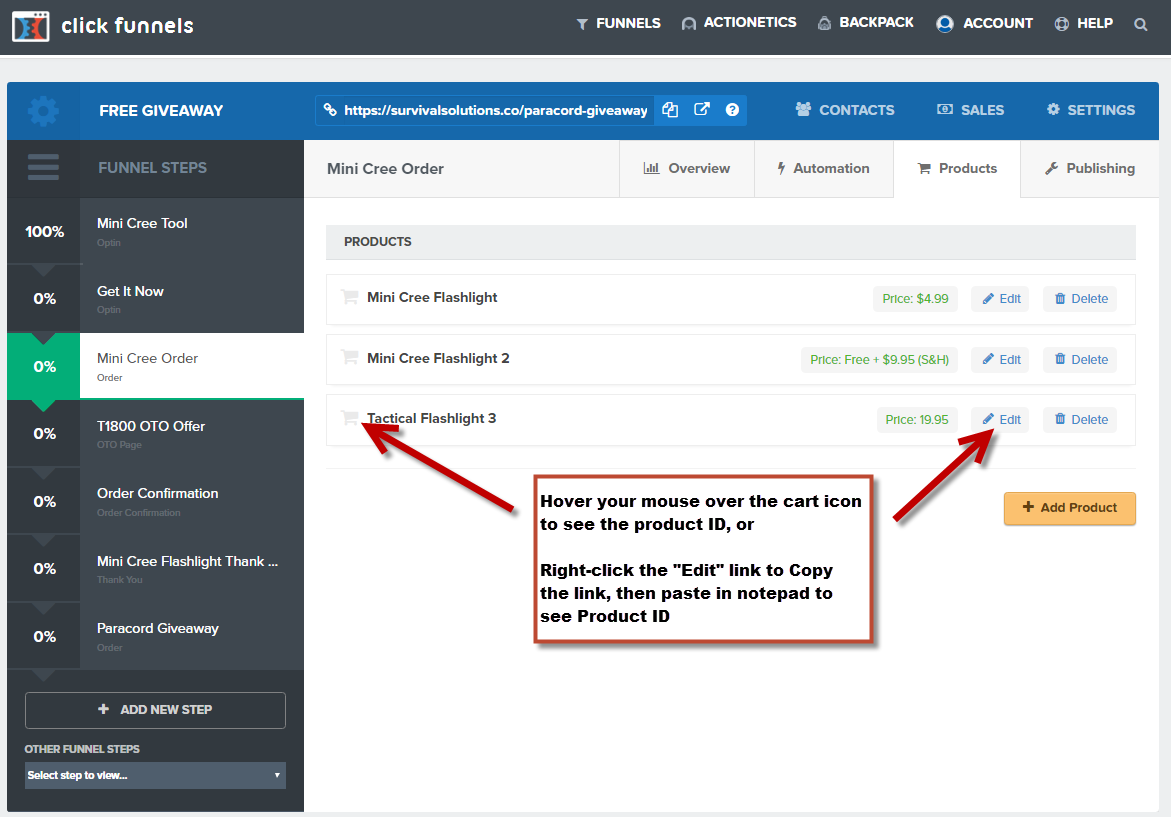
Task: Go to CONTACTS for this funnel
Action: [x=845, y=110]
